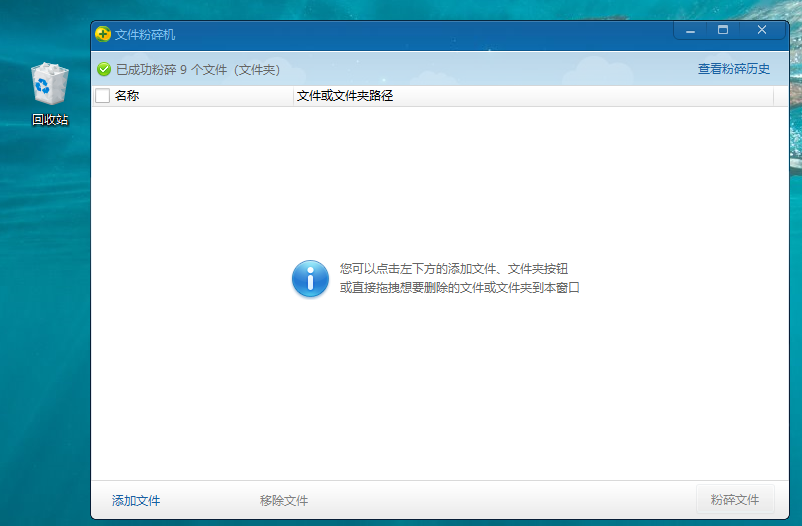This screenshot has width=802, height=526.
Task: Close the 文件粉碎机 window
Action: (762, 31)
